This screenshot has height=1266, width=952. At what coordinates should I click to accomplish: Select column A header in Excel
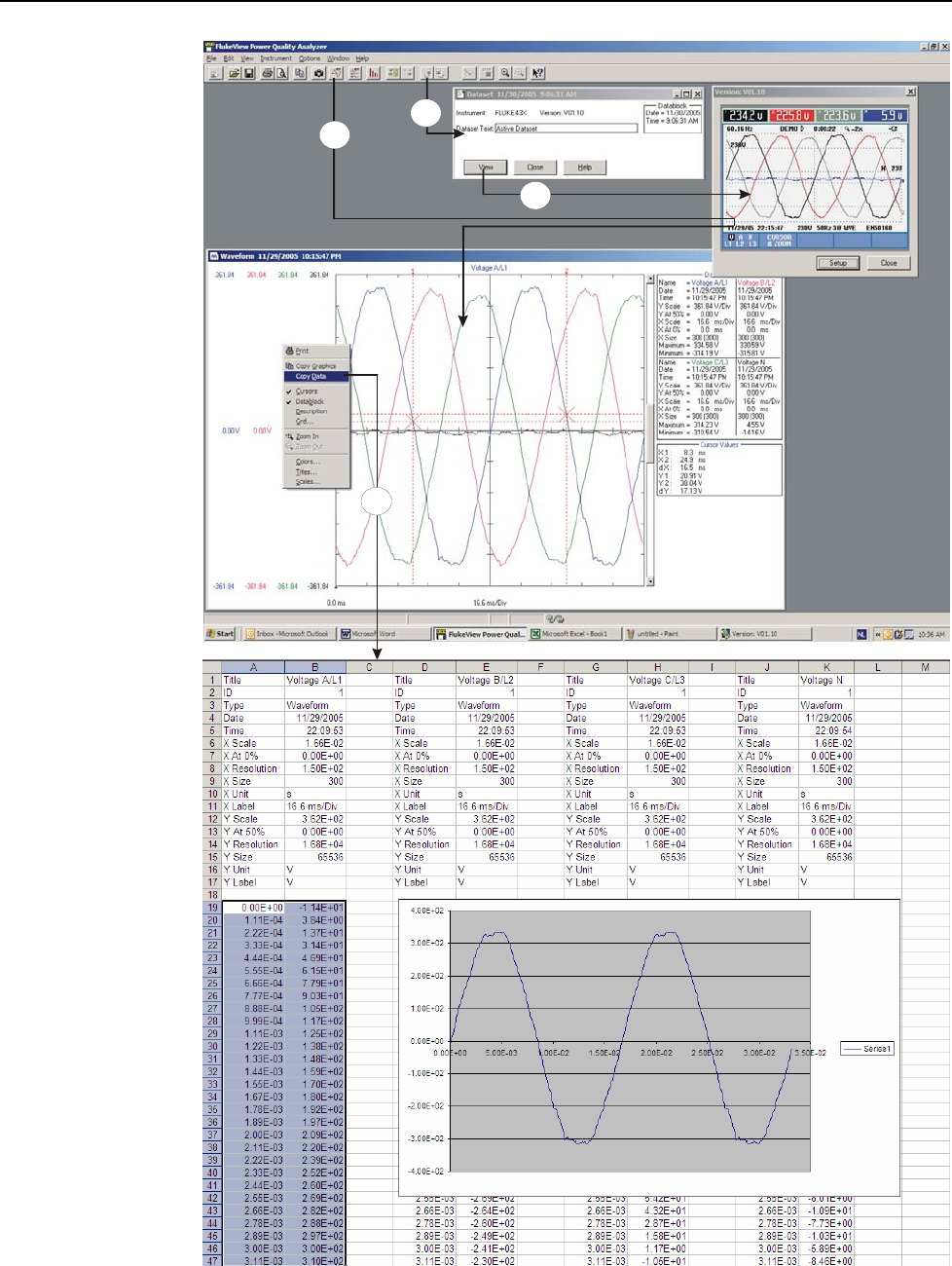(253, 667)
